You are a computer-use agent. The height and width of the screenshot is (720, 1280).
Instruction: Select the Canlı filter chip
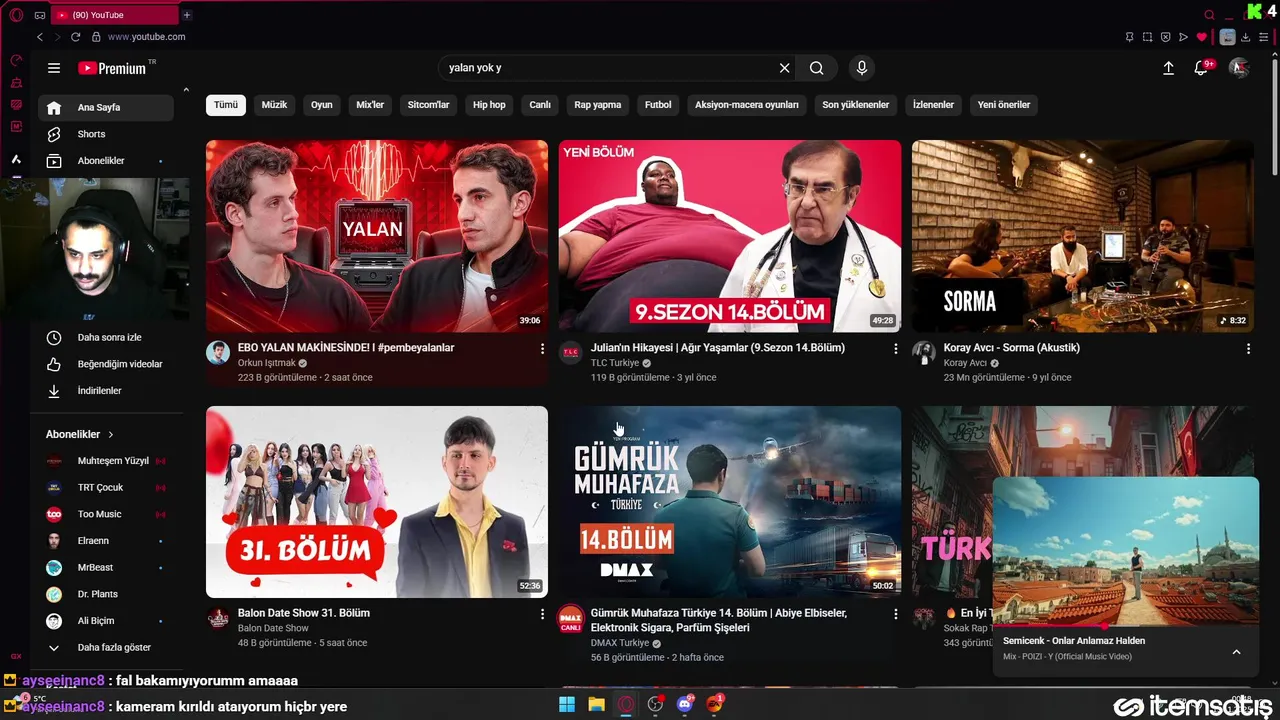pyautogui.click(x=540, y=105)
